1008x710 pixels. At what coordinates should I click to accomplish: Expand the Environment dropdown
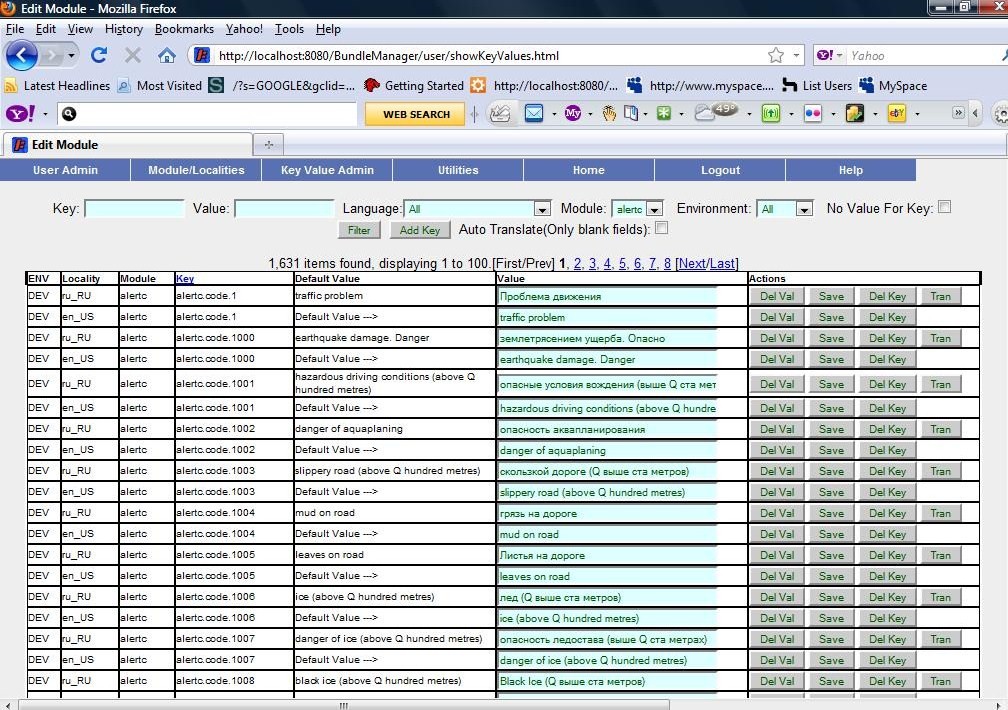(804, 209)
